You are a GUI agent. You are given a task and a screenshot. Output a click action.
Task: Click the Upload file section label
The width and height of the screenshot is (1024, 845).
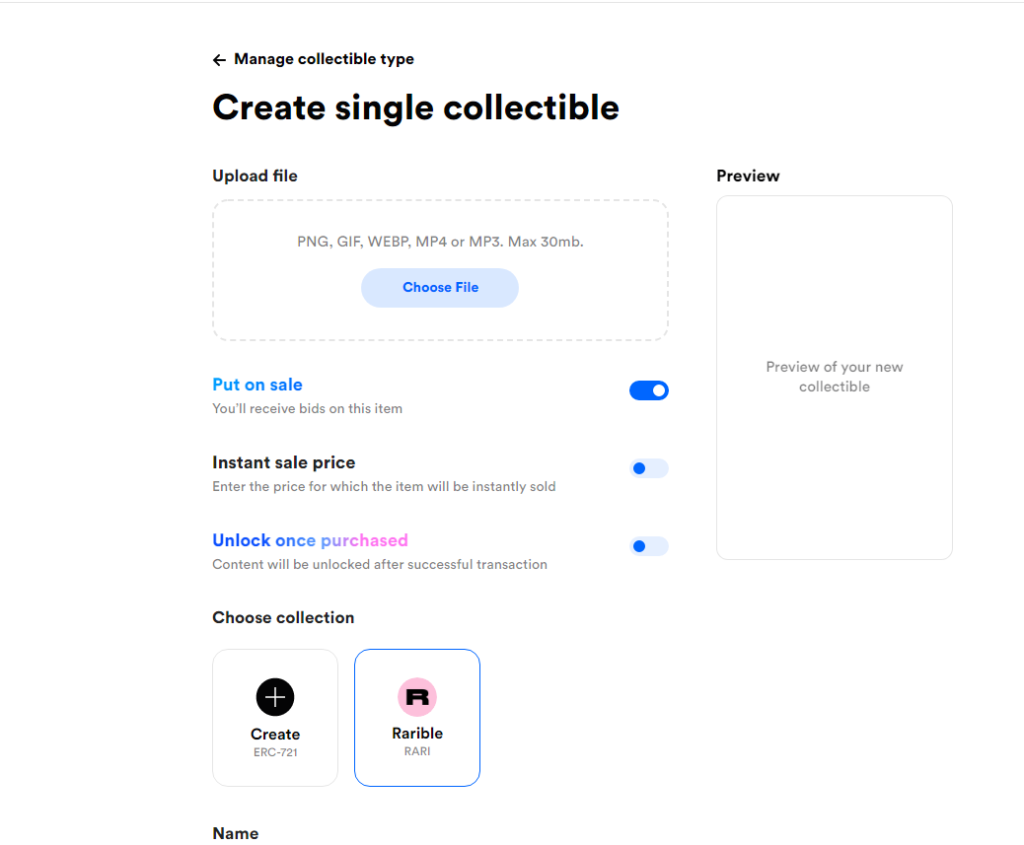(255, 176)
